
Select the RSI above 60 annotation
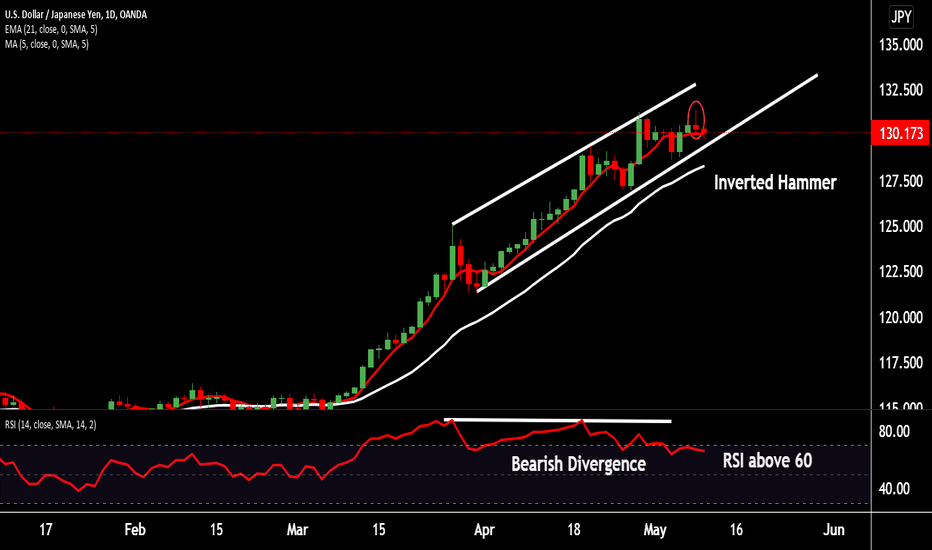point(767,460)
